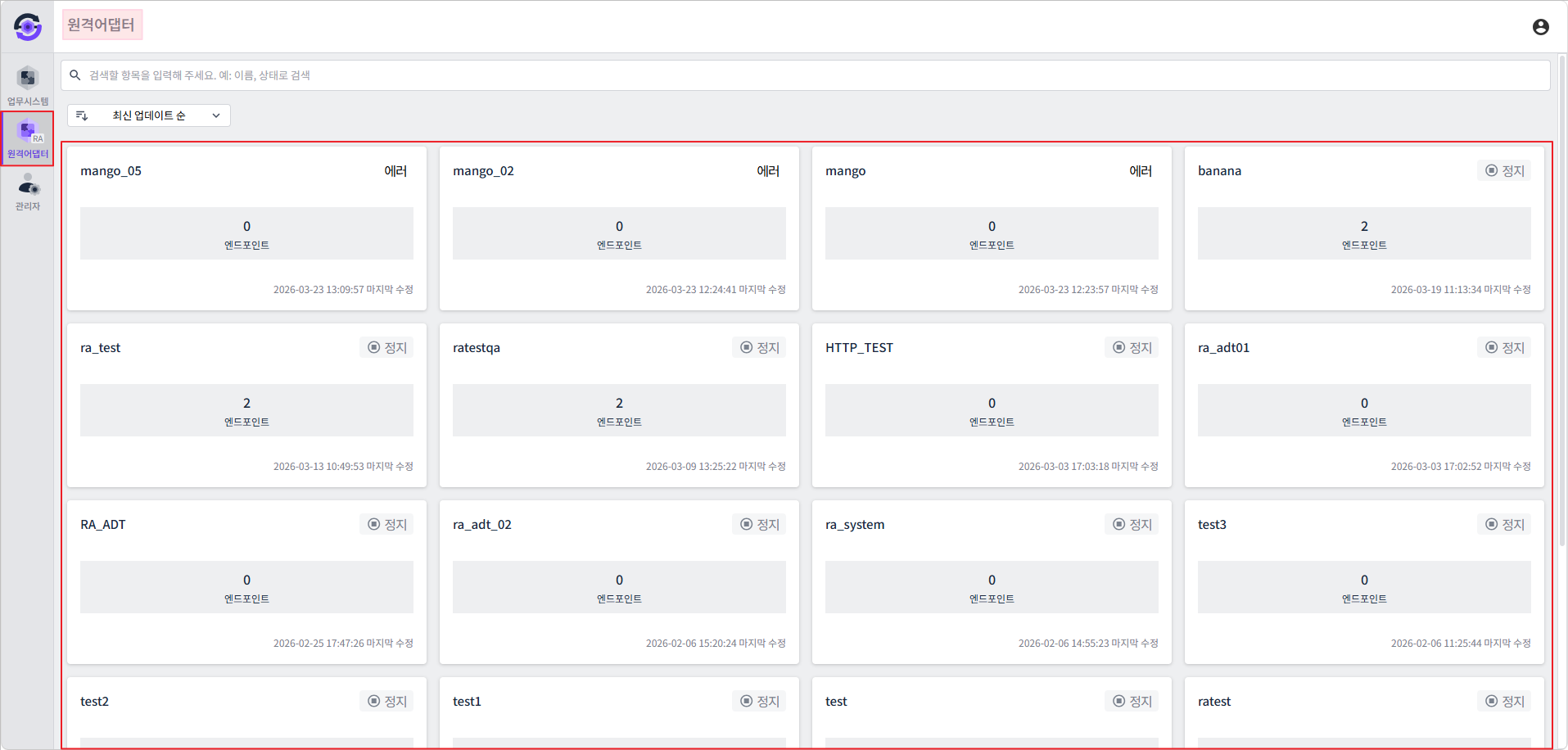The height and width of the screenshot is (750, 1568).
Task: Click the endpoint count box on ra_system
Action: (x=992, y=587)
